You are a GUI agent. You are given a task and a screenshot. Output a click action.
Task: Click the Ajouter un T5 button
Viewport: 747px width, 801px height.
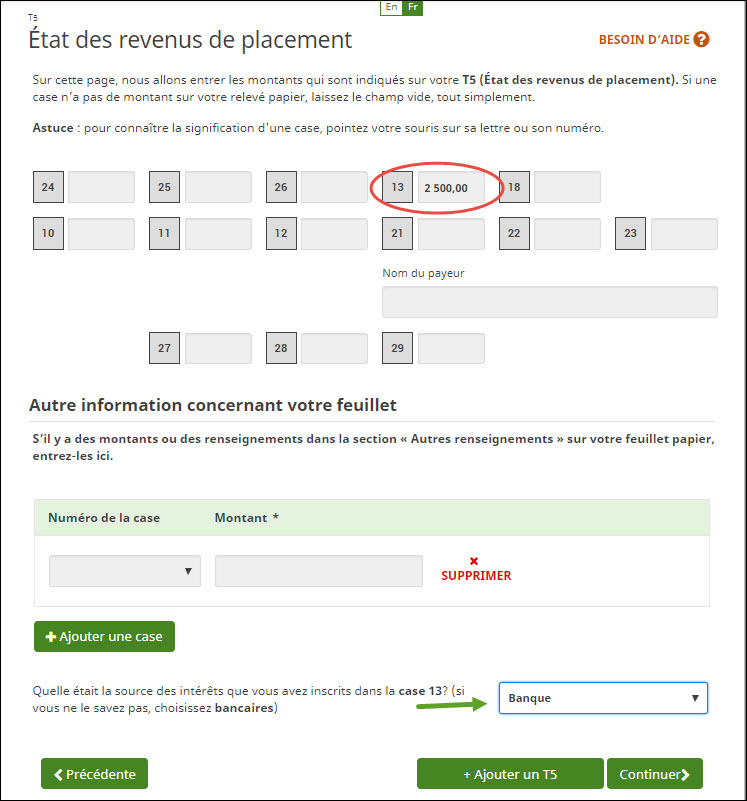coord(510,774)
